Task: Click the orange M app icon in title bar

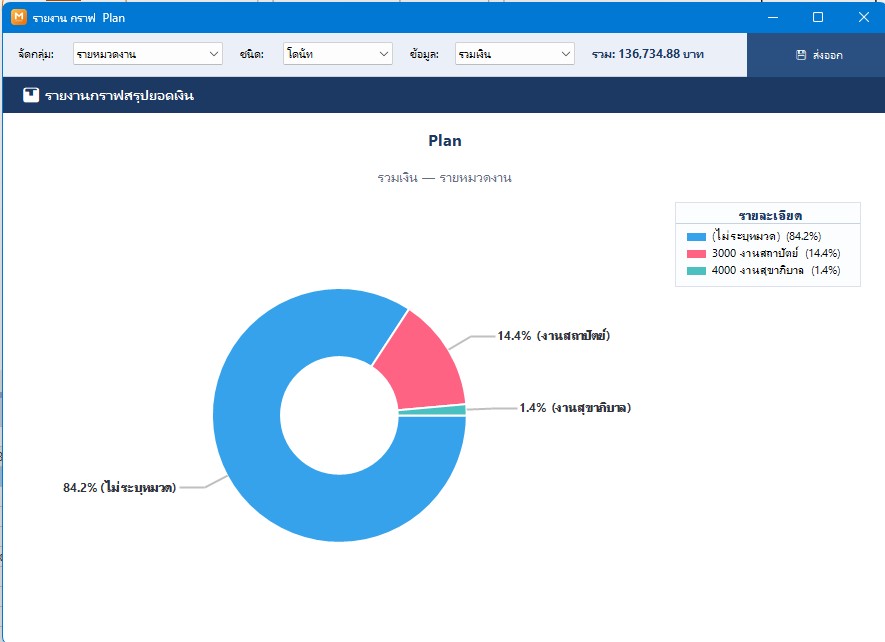Action: 19,17
